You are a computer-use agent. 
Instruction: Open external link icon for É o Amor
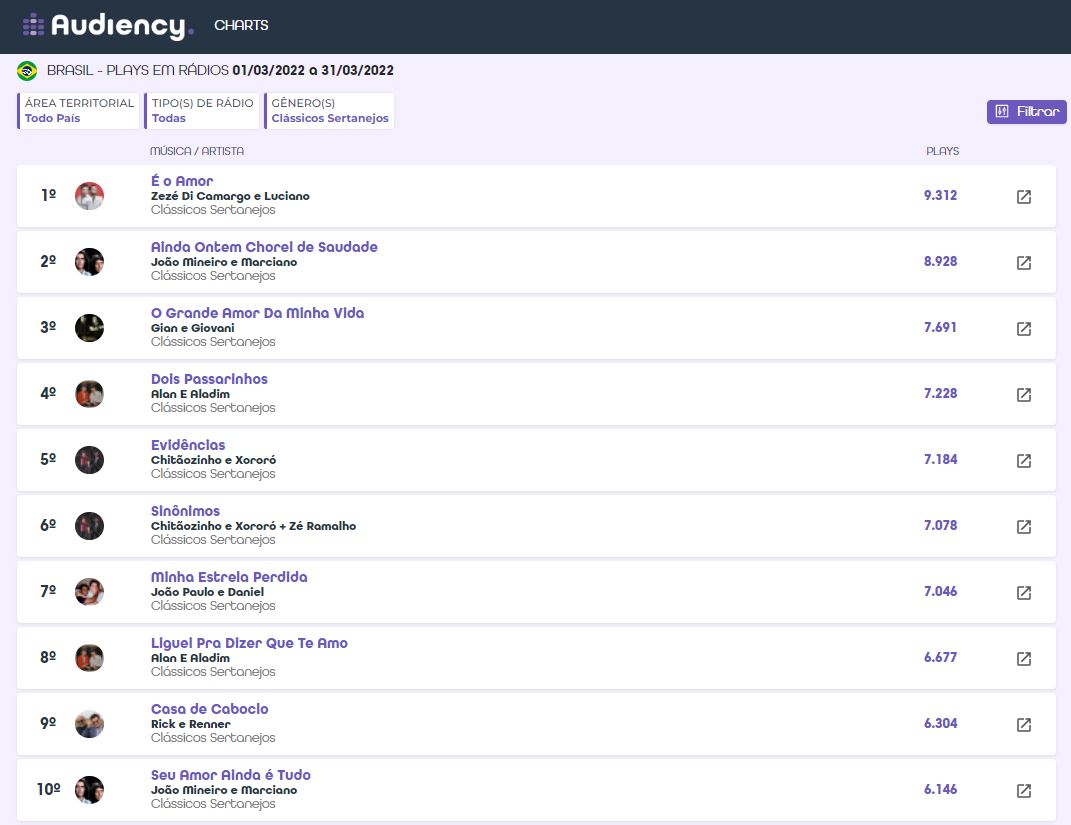tap(1023, 197)
